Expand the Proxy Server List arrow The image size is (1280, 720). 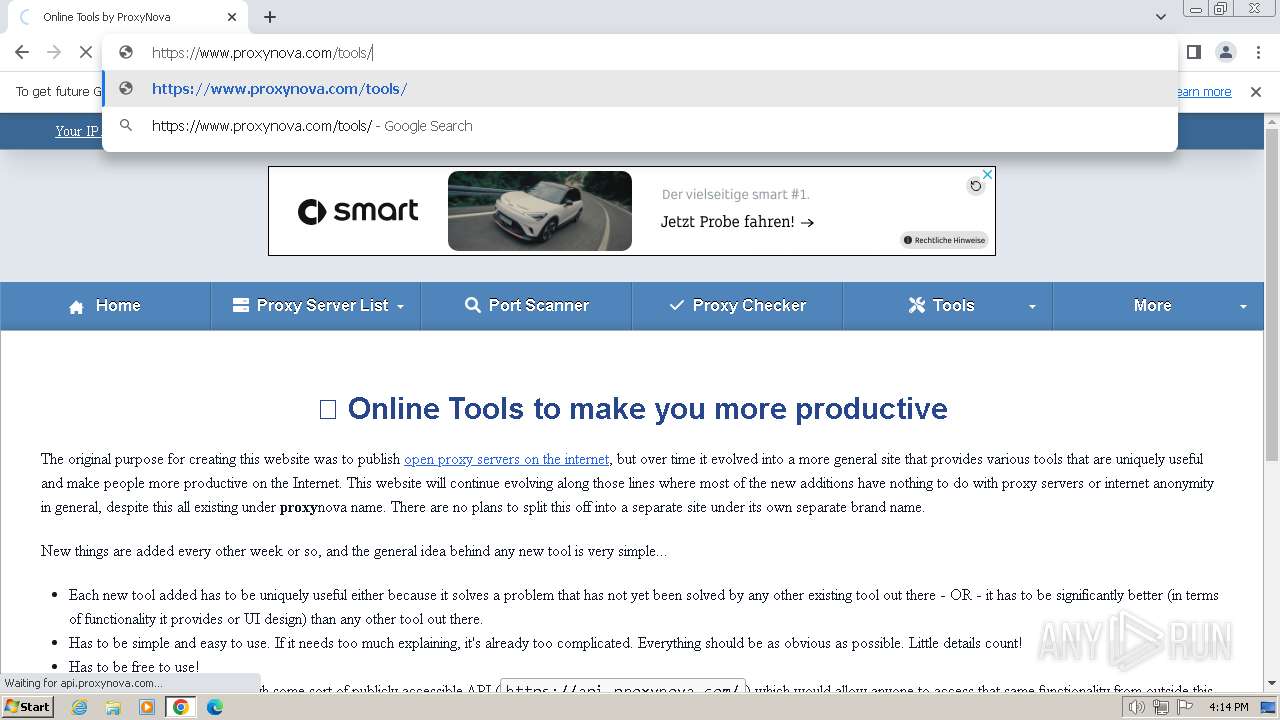[x=401, y=307]
